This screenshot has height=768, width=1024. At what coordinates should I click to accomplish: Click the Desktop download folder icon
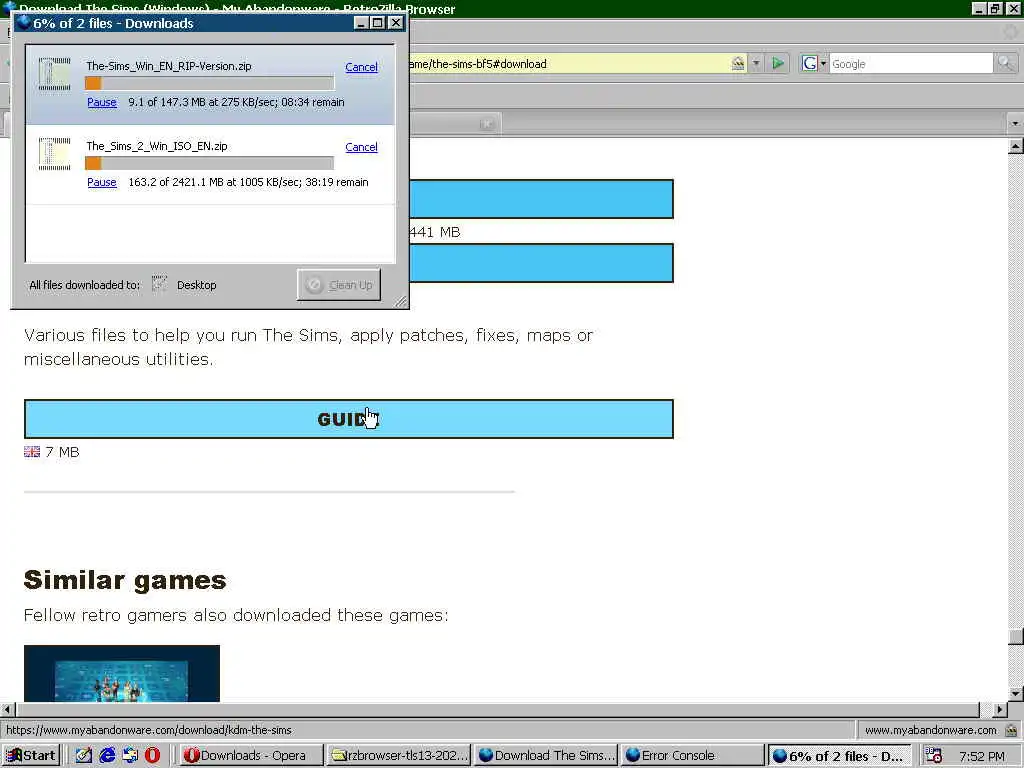pos(159,284)
